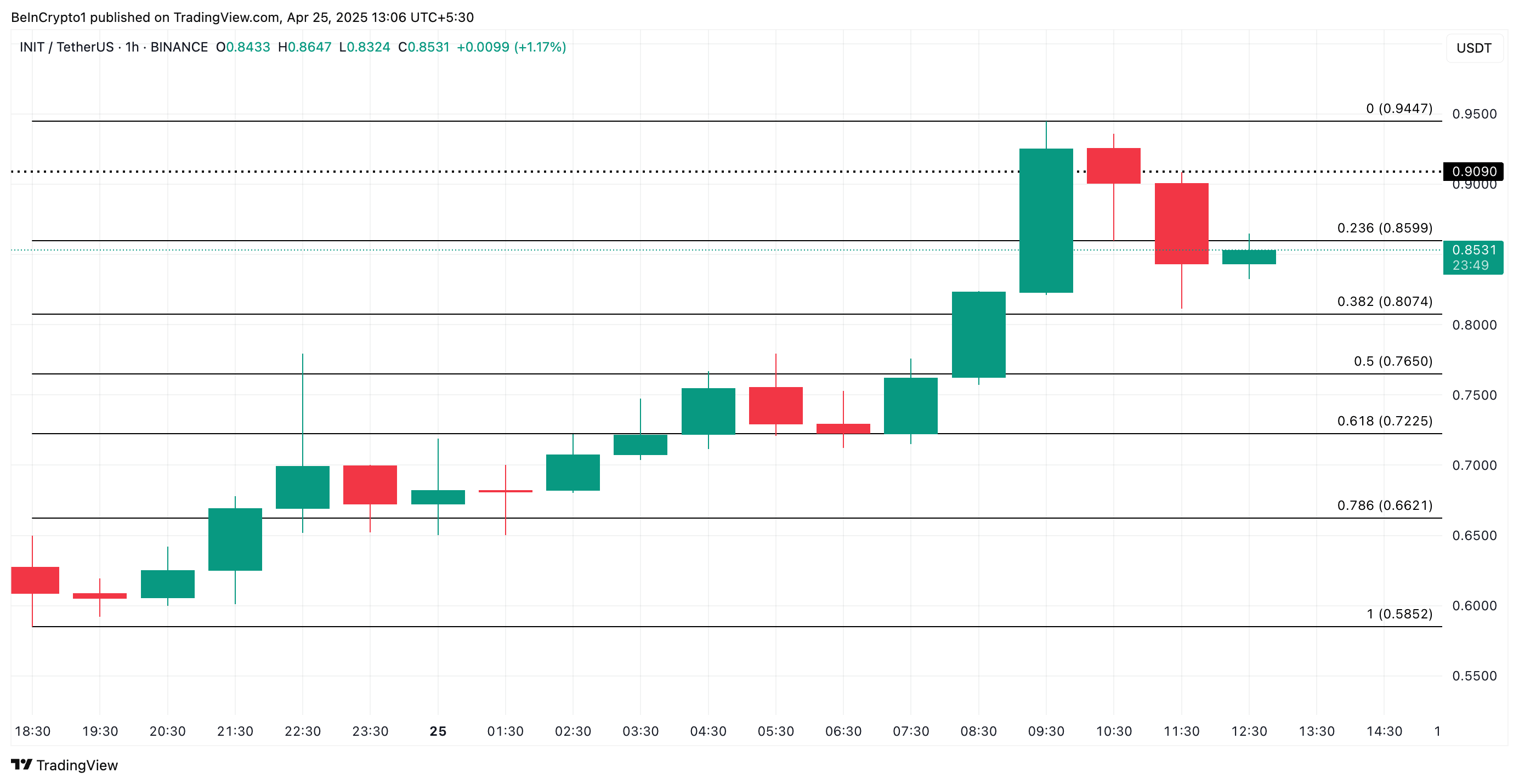Viewport: 1519px width, 784px height.
Task: Select the 0.236 (0.8599) Fibonacci label
Action: point(1384,228)
